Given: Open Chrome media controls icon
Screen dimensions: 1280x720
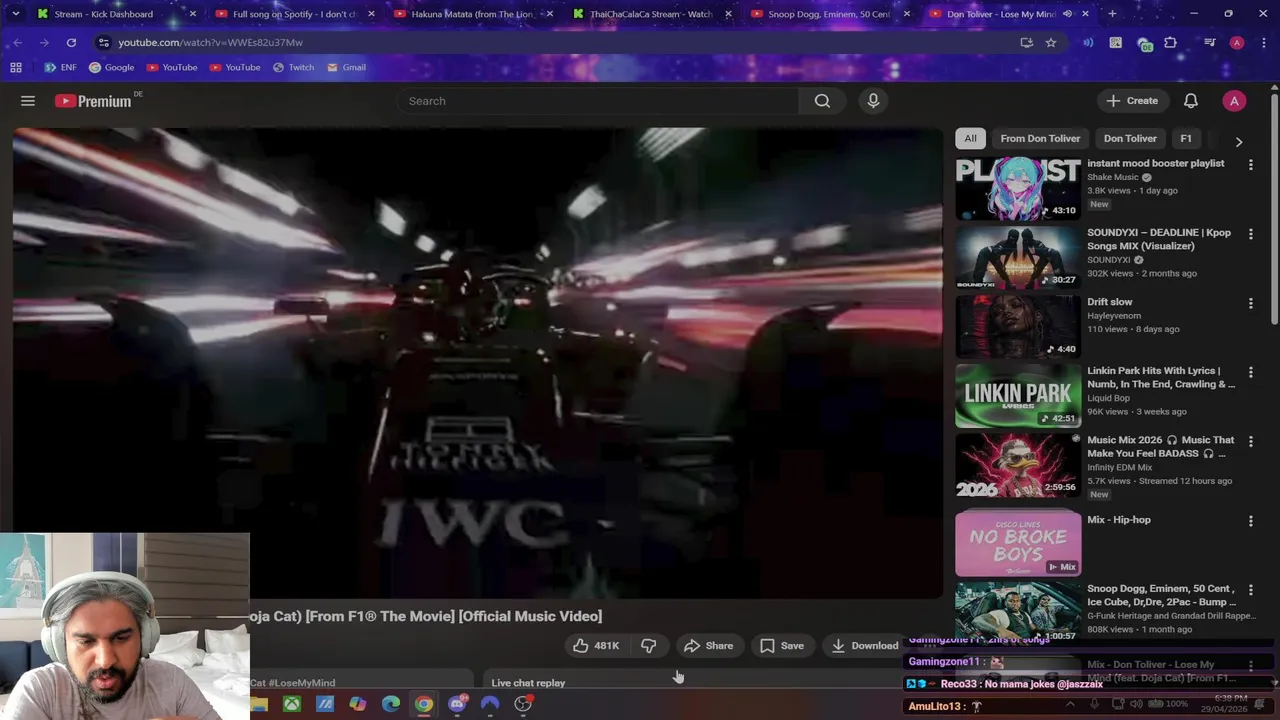Looking at the screenshot, I should pos(1210,42).
